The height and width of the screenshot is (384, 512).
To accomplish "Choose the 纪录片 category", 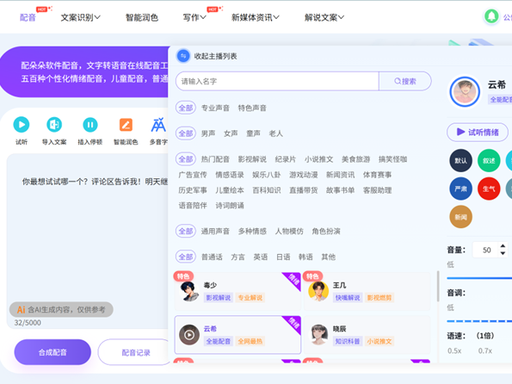I will point(285,159).
